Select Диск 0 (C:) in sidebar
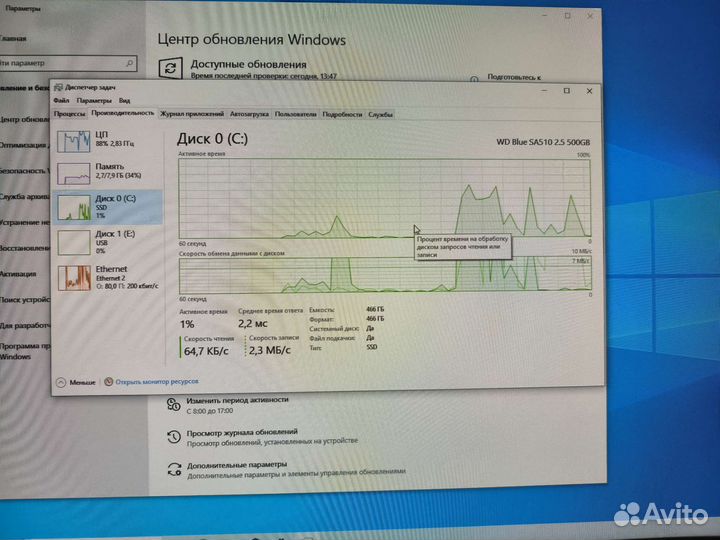 [x=108, y=207]
